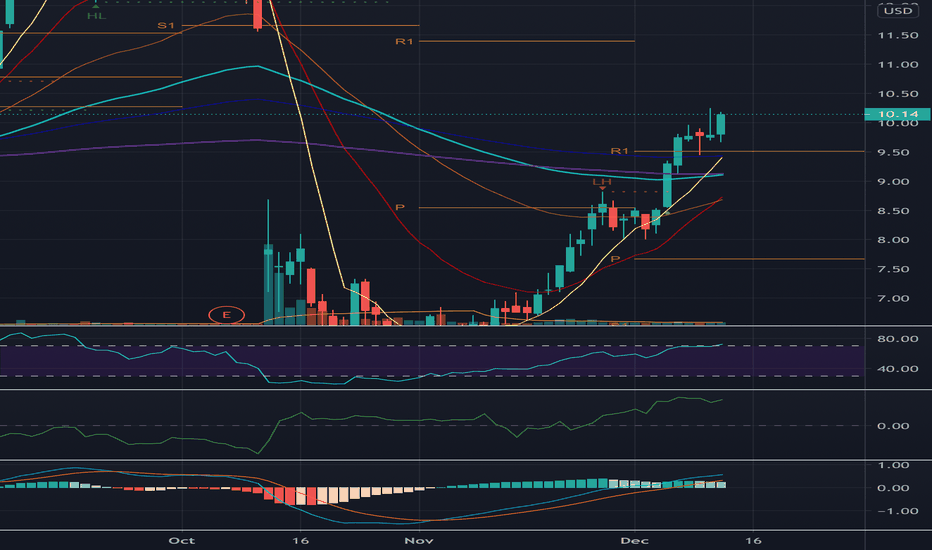Click the R1 label near 9.50 level
The image size is (932, 550).
point(619,151)
